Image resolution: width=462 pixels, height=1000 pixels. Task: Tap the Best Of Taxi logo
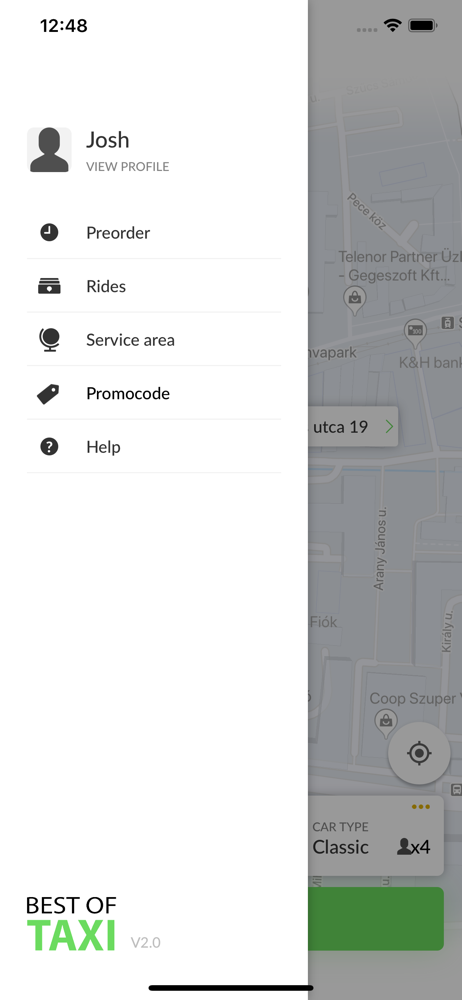(71, 923)
